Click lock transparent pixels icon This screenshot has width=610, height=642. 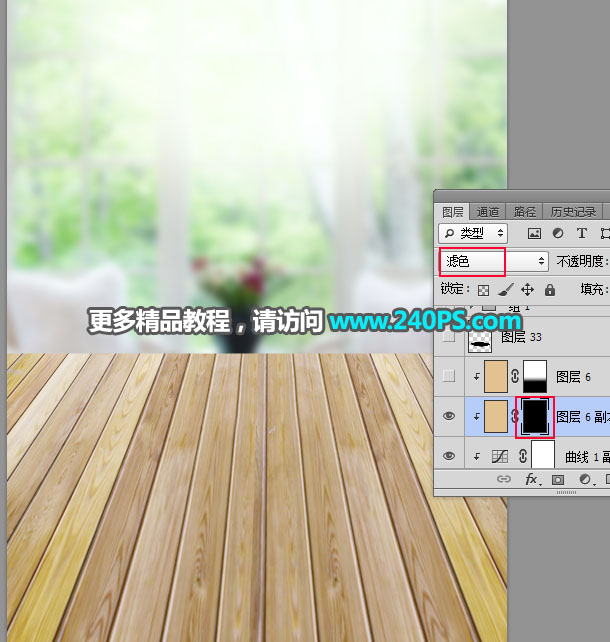(485, 289)
